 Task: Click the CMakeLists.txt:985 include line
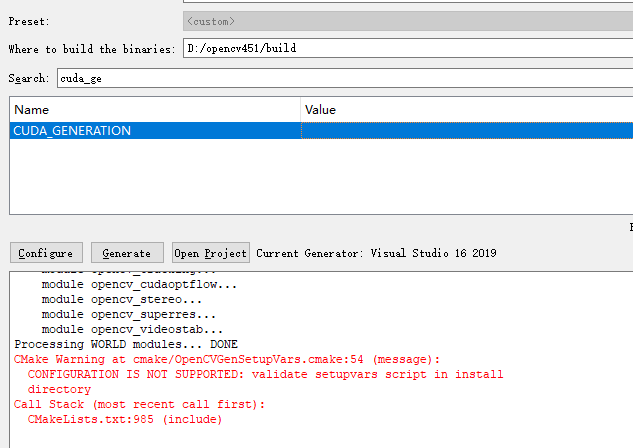[125, 419]
